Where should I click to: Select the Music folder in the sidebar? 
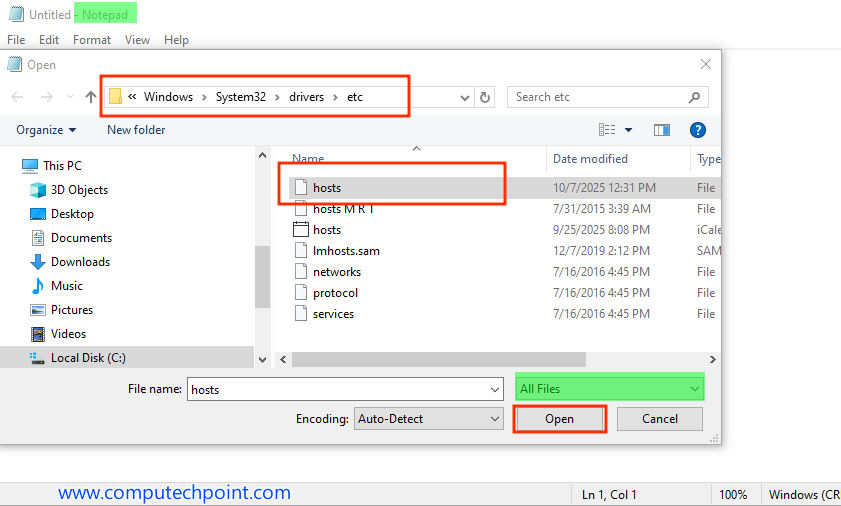click(x=67, y=286)
